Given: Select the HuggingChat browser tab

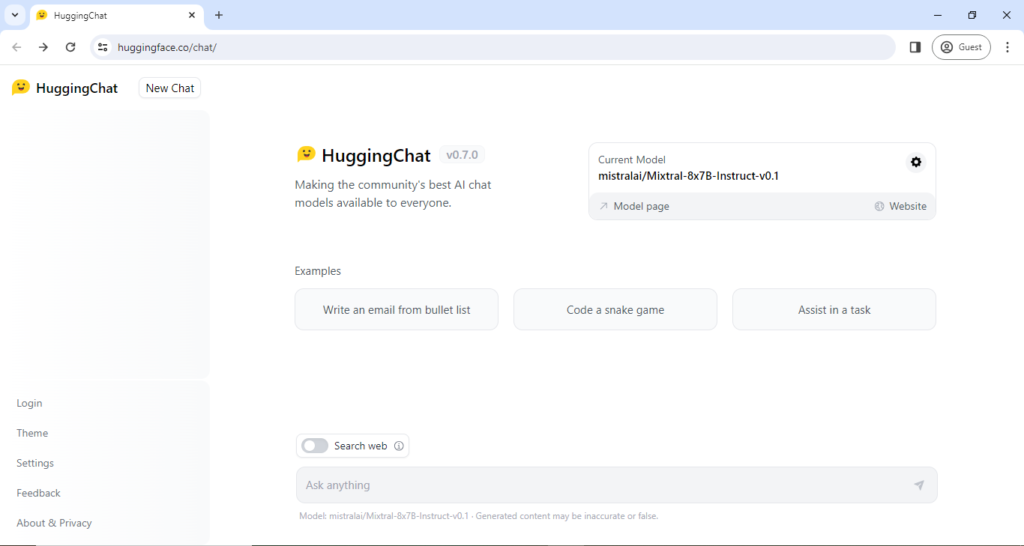Looking at the screenshot, I should (110, 15).
